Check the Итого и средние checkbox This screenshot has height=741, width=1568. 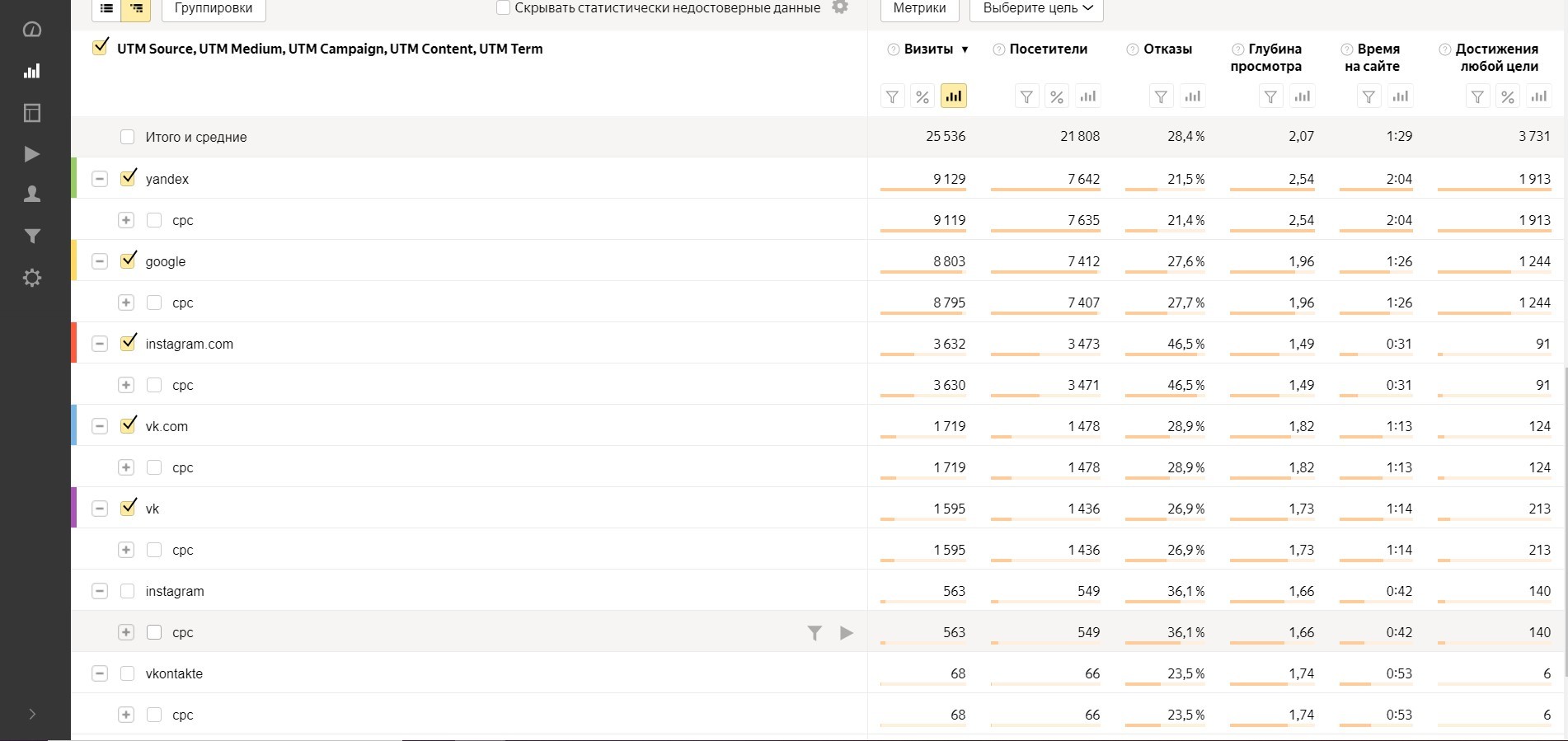pyautogui.click(x=127, y=137)
